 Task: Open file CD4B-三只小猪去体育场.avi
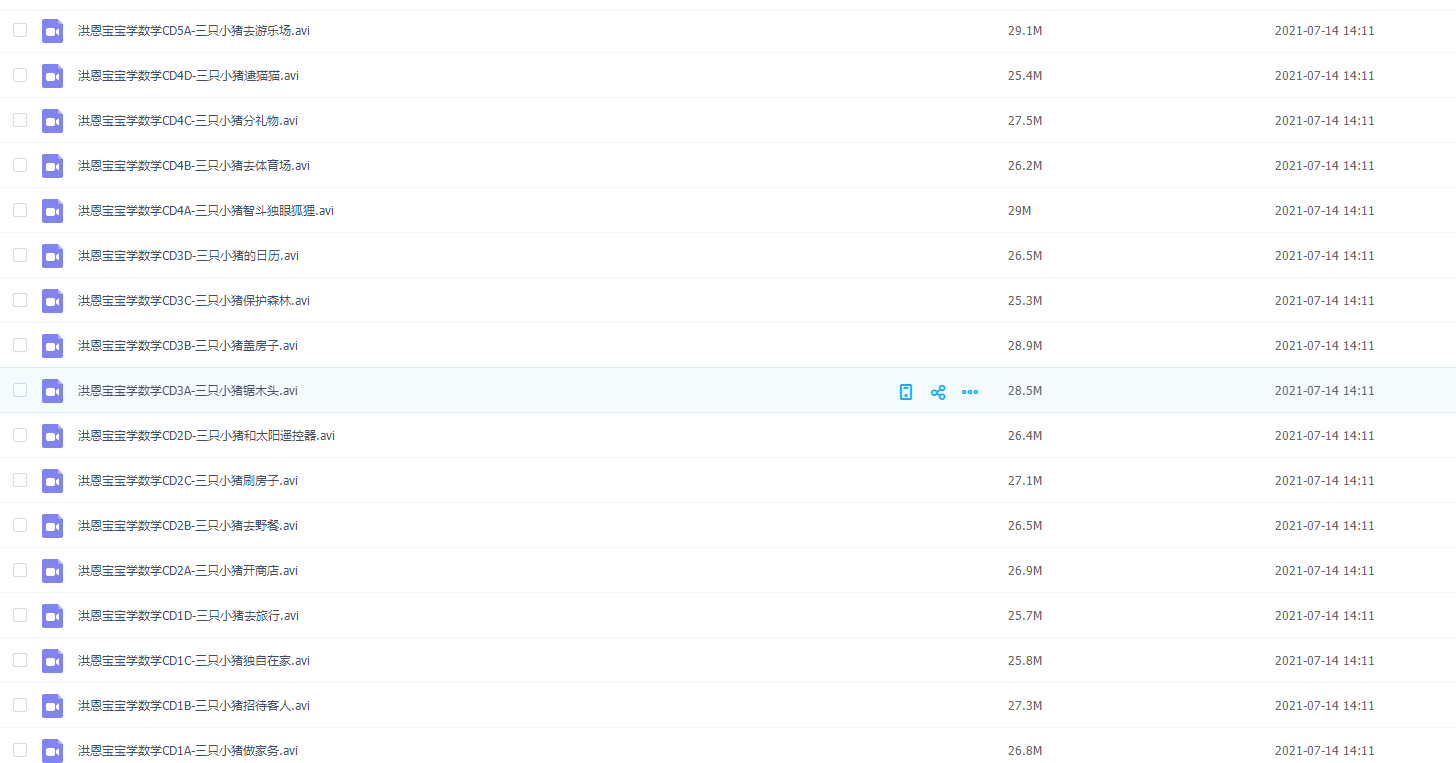[194, 166]
